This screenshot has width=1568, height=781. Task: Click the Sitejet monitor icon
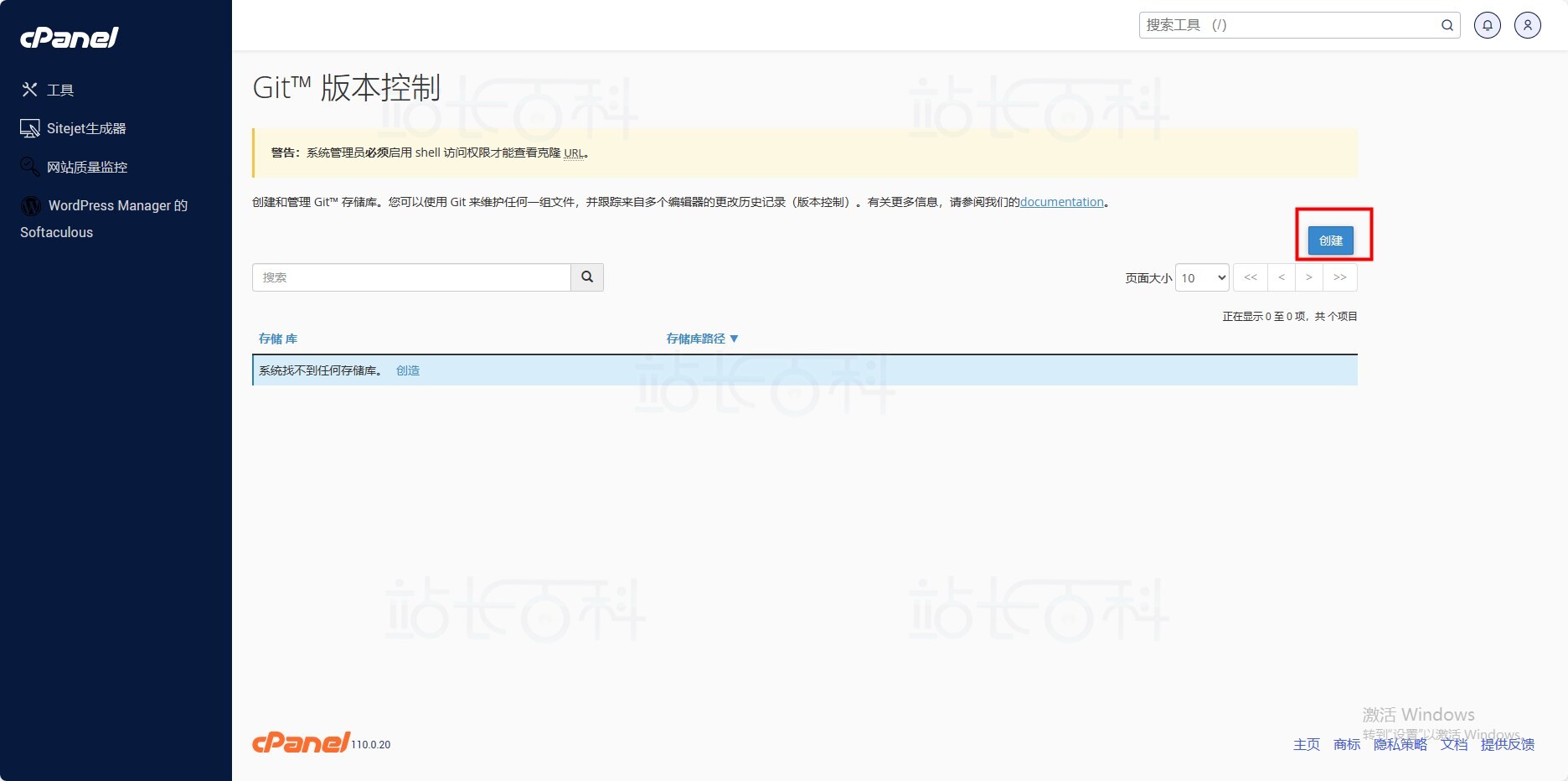30,128
